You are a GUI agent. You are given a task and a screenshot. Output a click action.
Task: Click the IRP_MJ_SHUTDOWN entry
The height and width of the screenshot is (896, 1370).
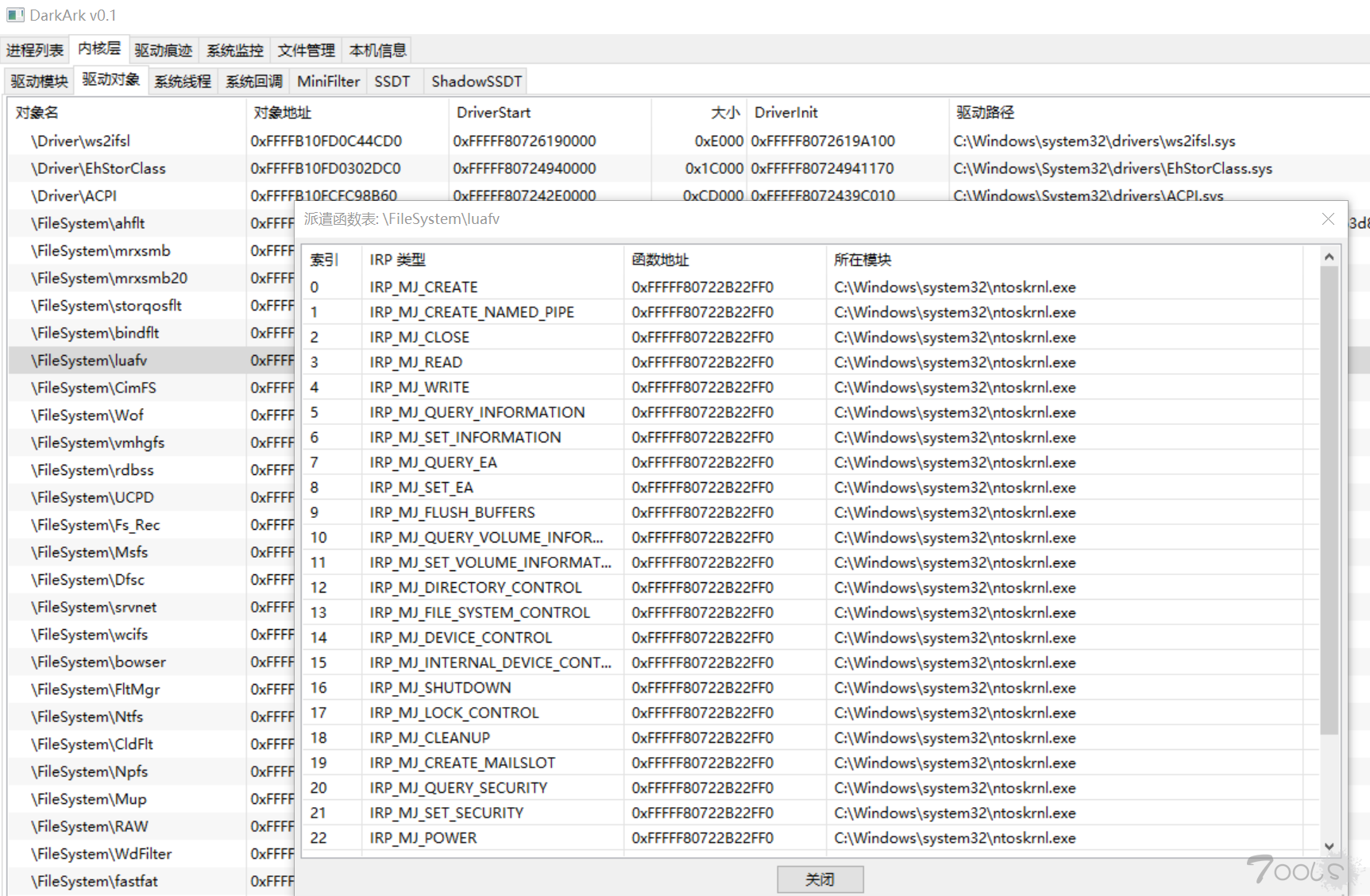click(441, 687)
